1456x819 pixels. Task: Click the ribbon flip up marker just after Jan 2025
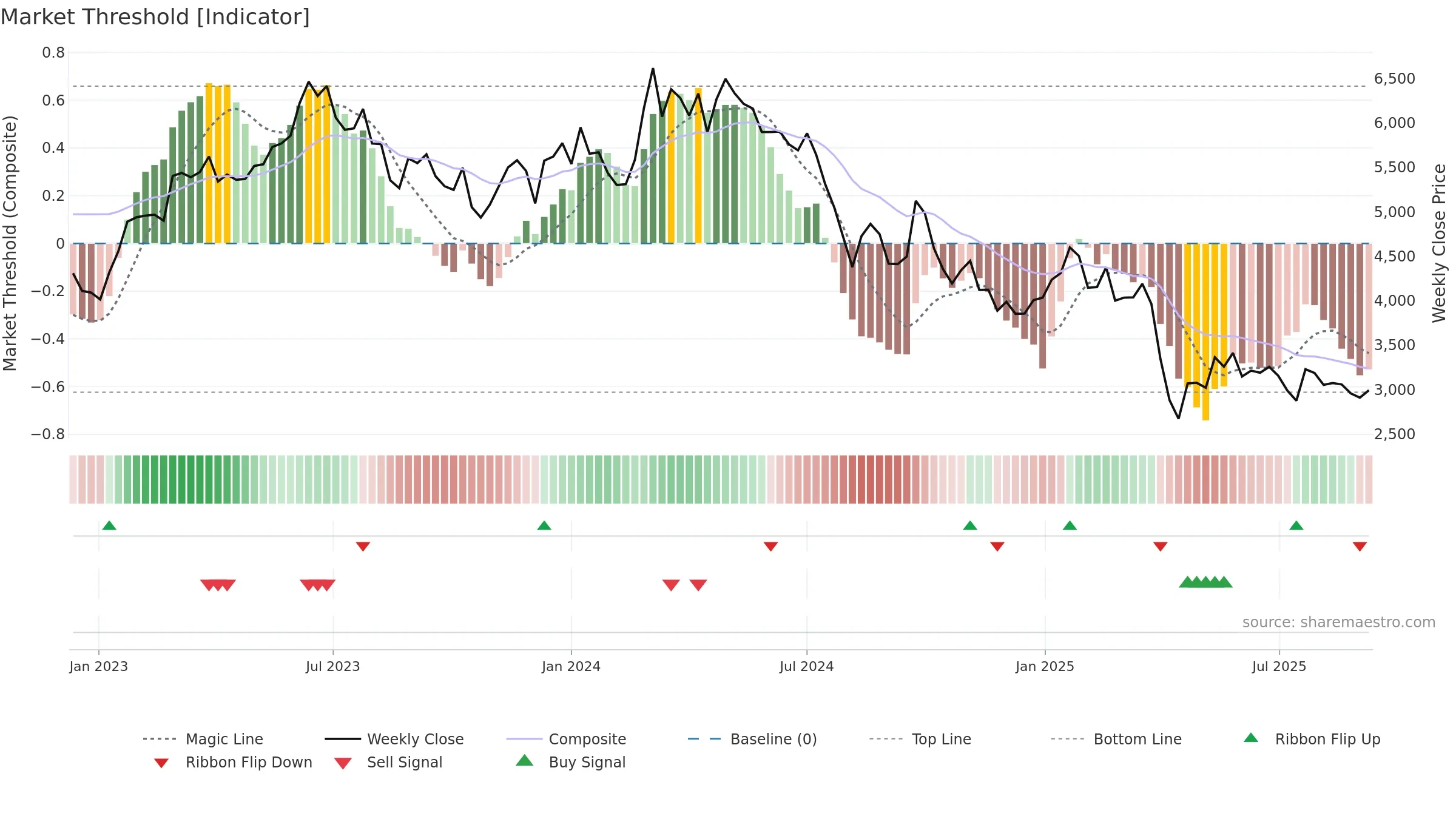1070,525
